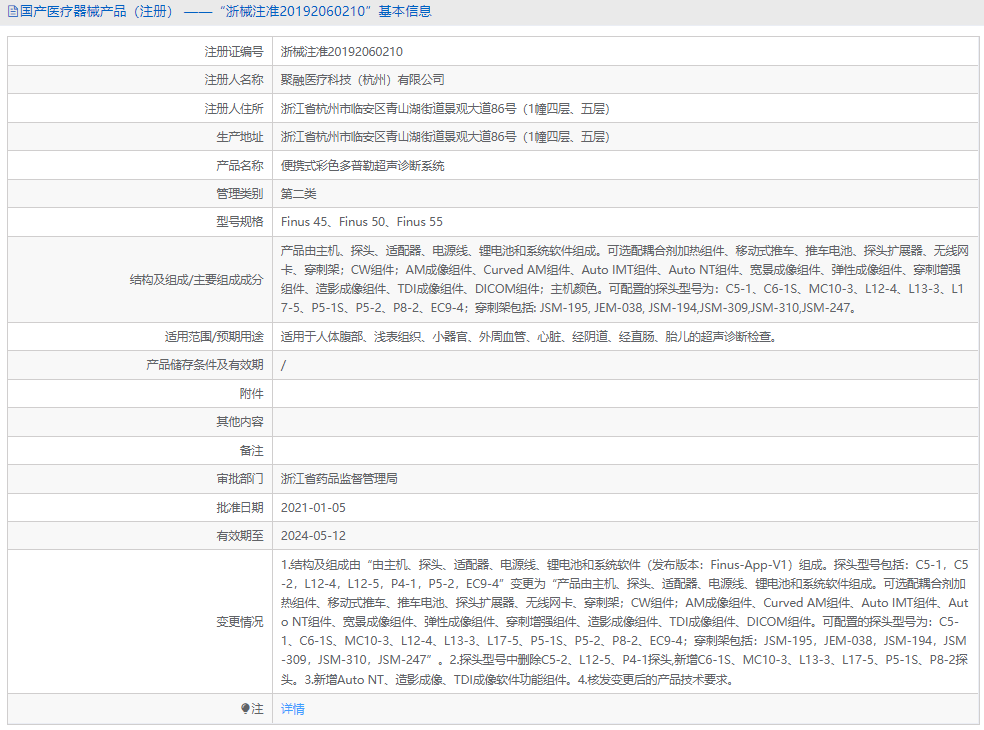Select the date 2024-05-12
The width and height of the screenshot is (984, 730).
(x=313, y=535)
